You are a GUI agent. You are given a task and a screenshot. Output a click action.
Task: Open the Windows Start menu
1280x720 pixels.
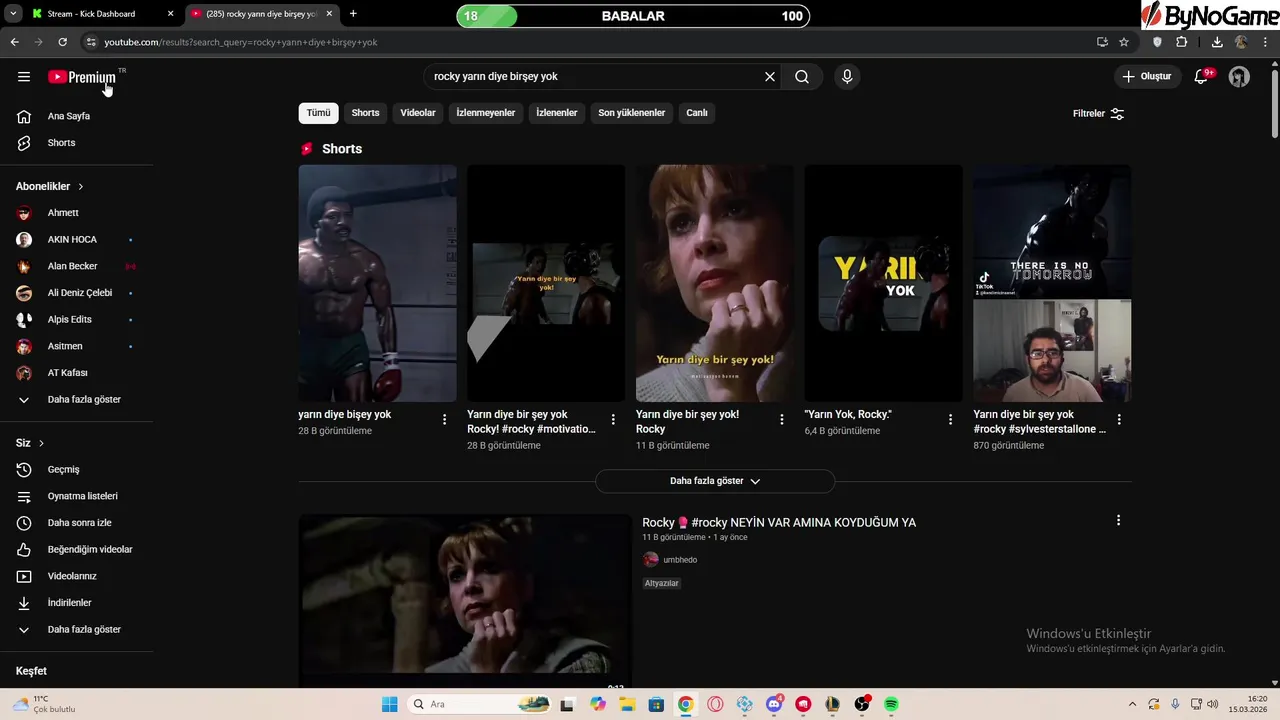point(390,704)
